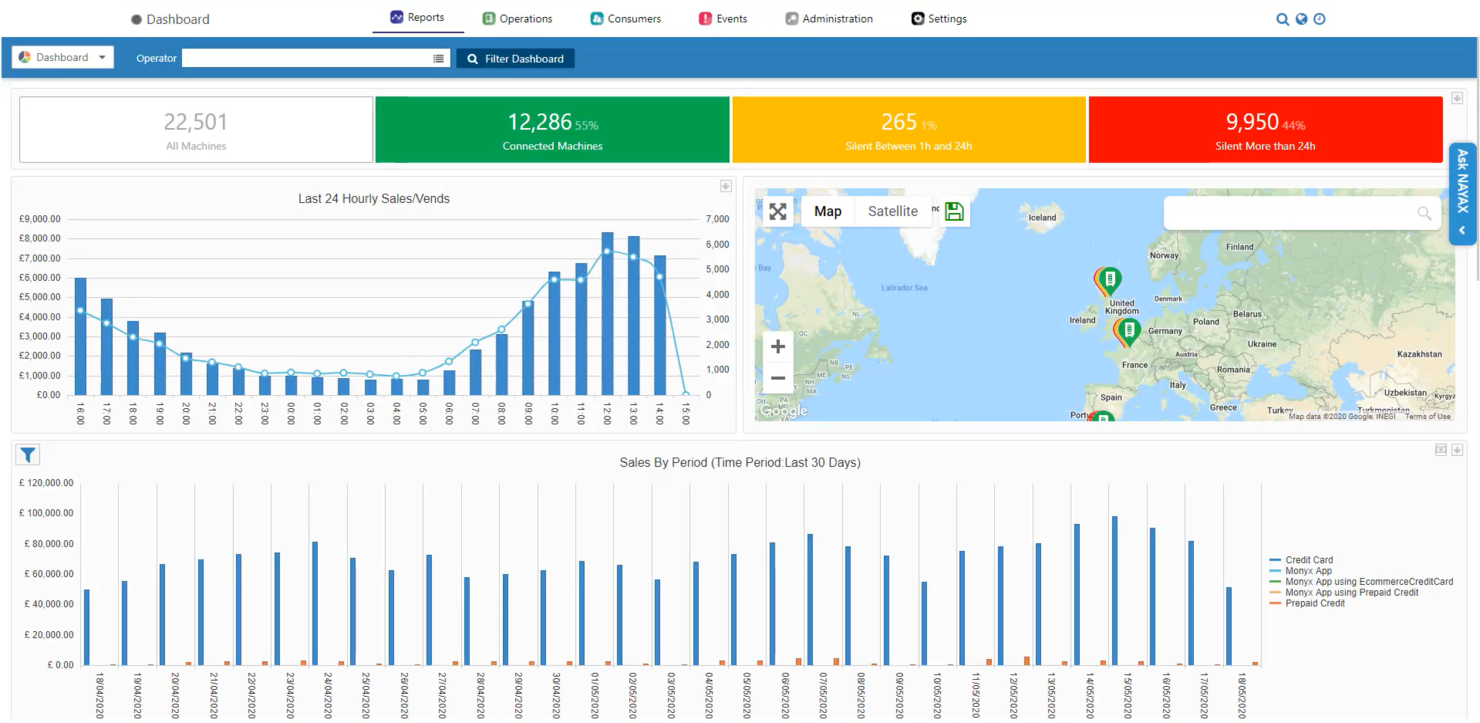
Task: Switch the map to Satellite view
Action: pos(892,211)
